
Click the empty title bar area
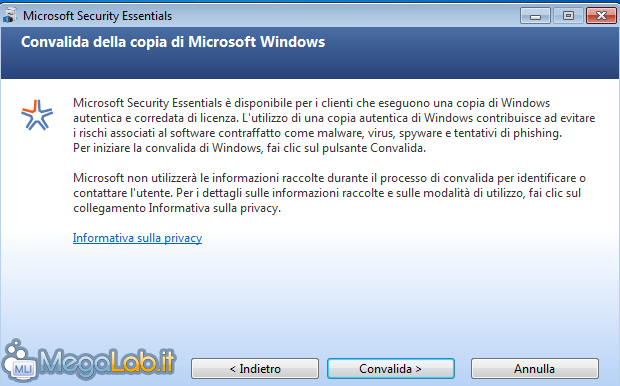(344, 16)
